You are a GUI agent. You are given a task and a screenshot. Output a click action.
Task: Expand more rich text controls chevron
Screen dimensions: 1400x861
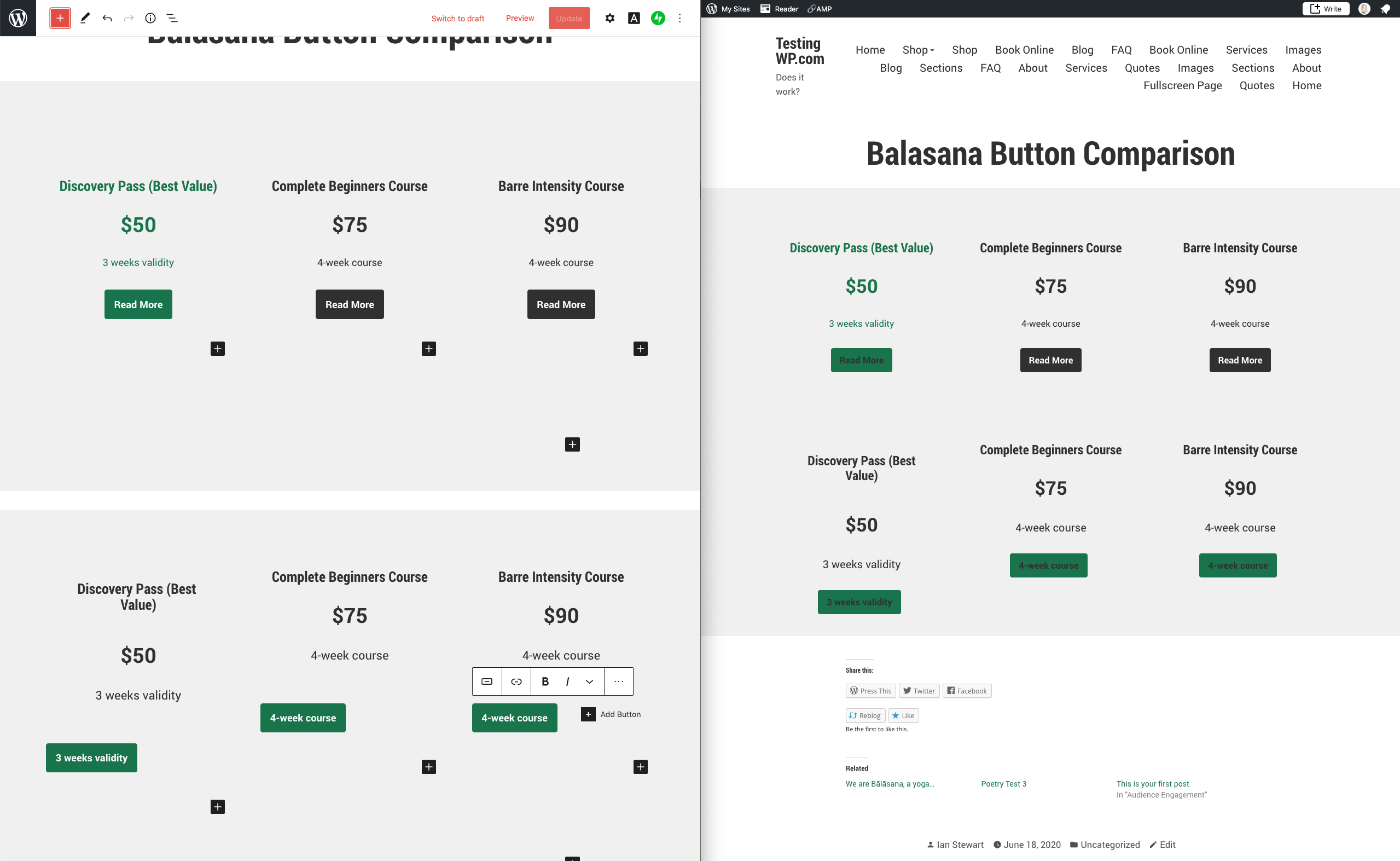click(x=590, y=681)
